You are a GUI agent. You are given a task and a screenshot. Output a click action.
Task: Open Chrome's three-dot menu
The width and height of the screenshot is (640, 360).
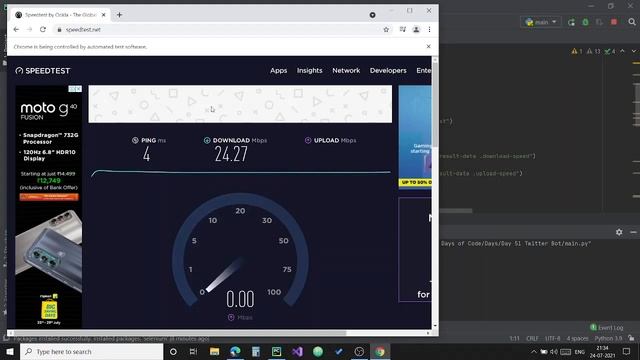tap(429, 29)
